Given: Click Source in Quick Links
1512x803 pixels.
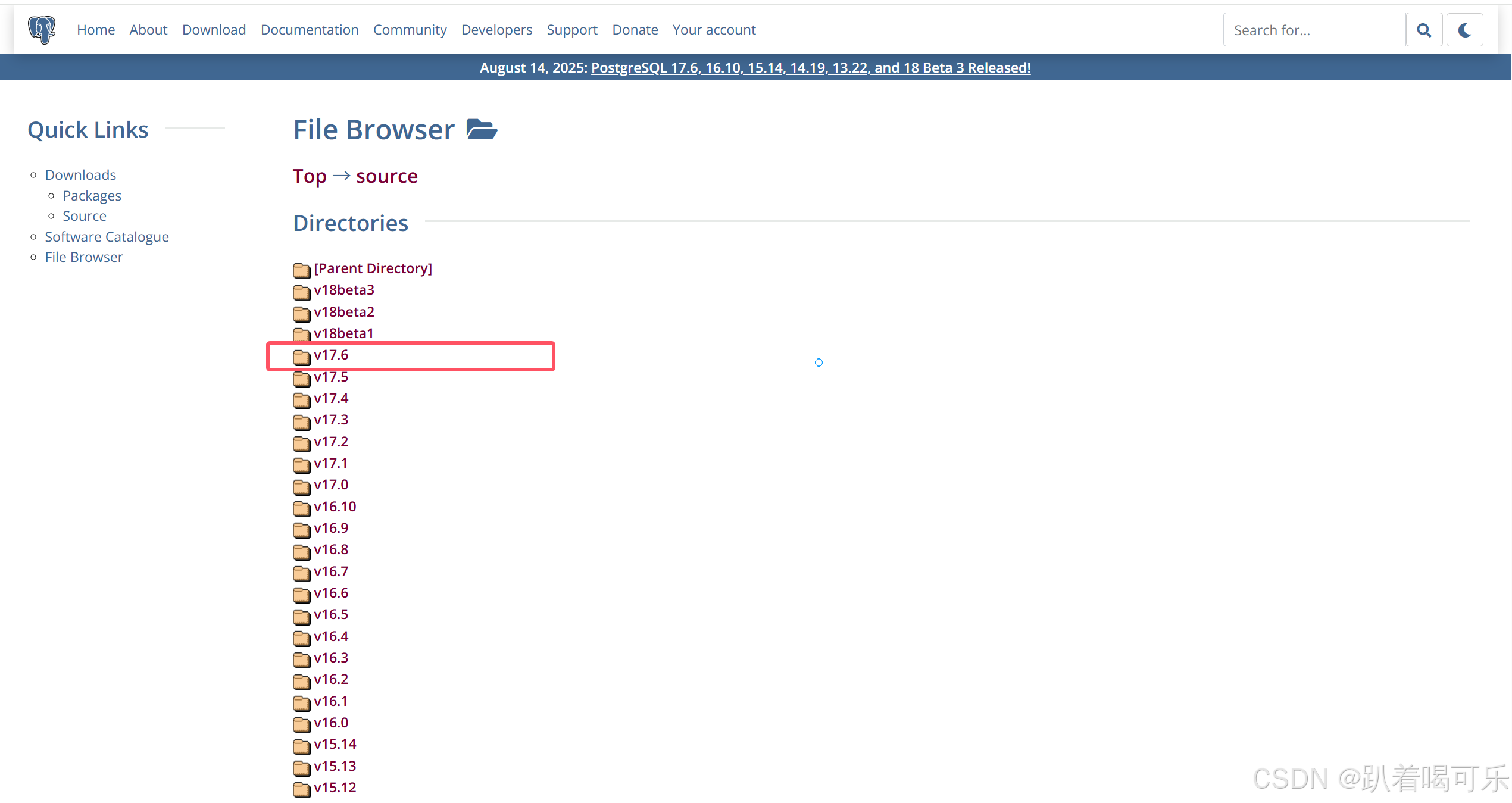Looking at the screenshot, I should coord(85,216).
